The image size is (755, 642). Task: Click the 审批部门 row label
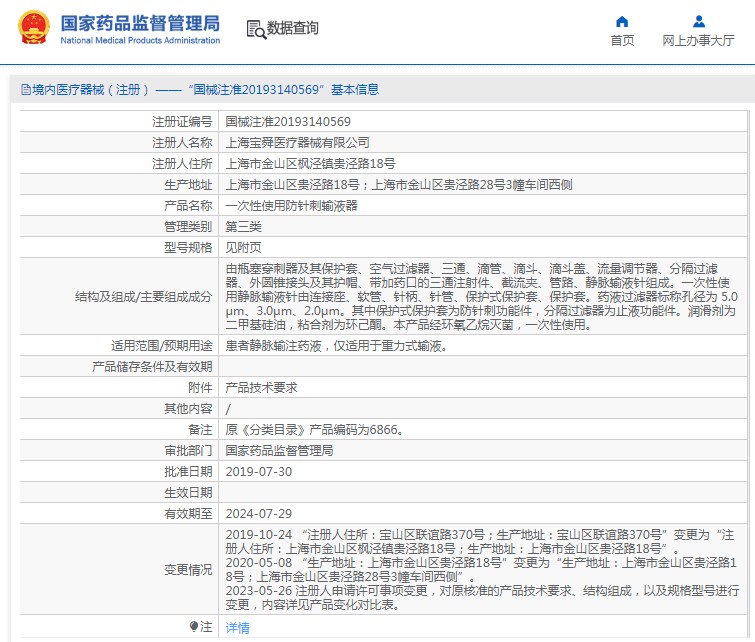188,451
